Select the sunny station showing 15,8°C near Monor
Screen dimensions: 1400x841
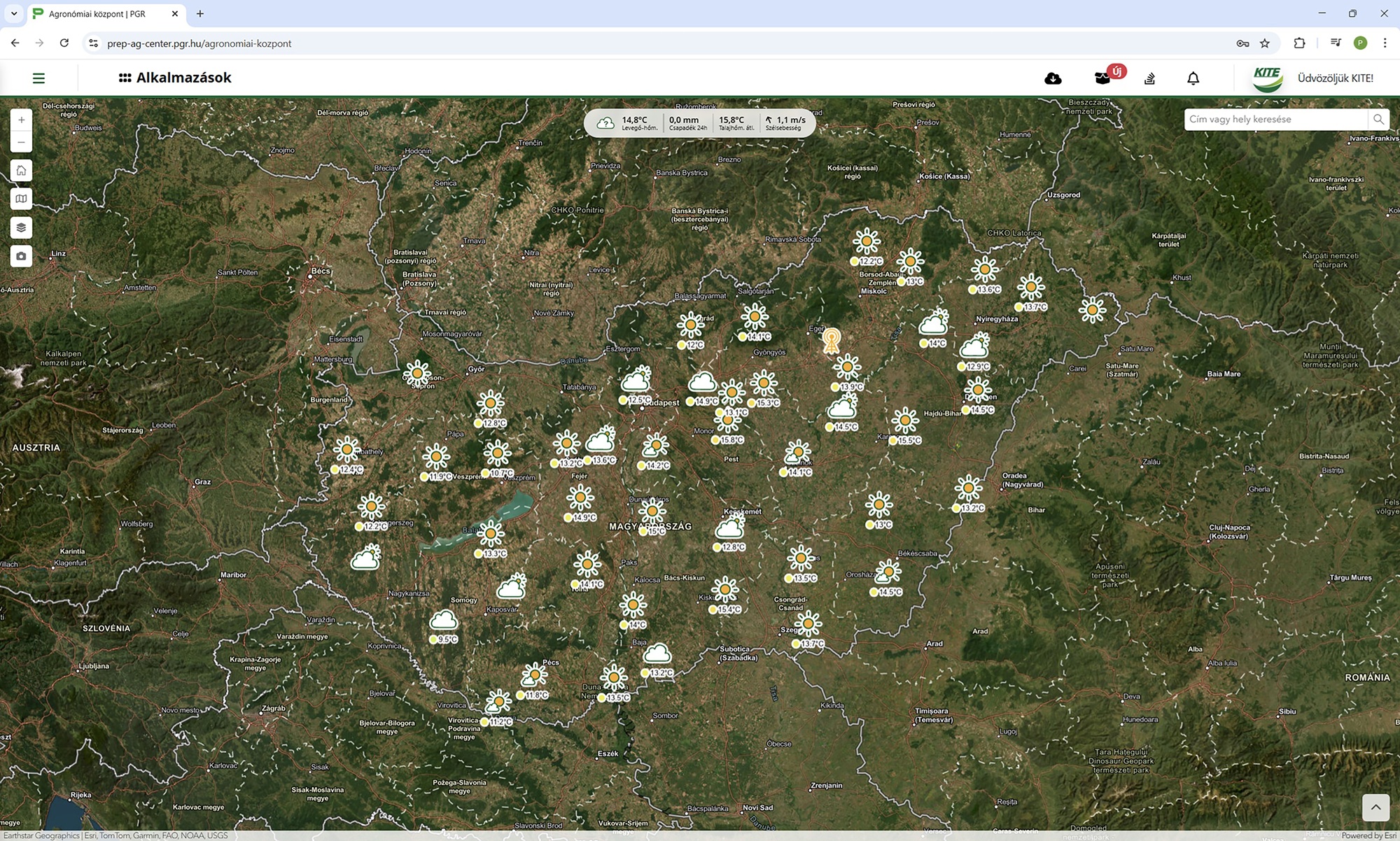point(728,420)
